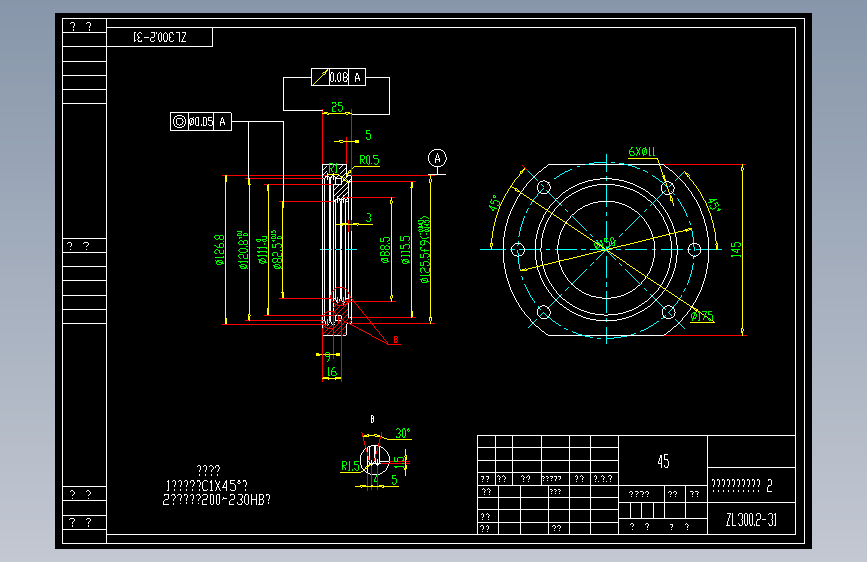Click the red B leader label beside the section
This screenshot has width=867, height=562.
[395, 340]
